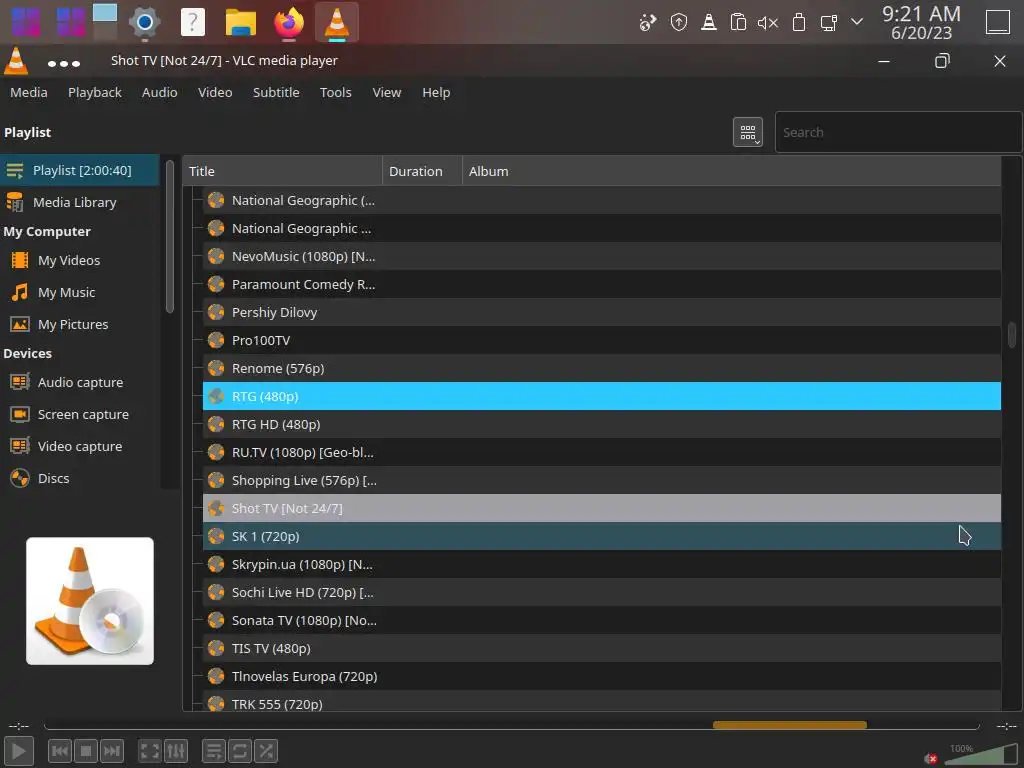Select Renome (576p) entry
This screenshot has width=1024, height=768.
click(601, 368)
